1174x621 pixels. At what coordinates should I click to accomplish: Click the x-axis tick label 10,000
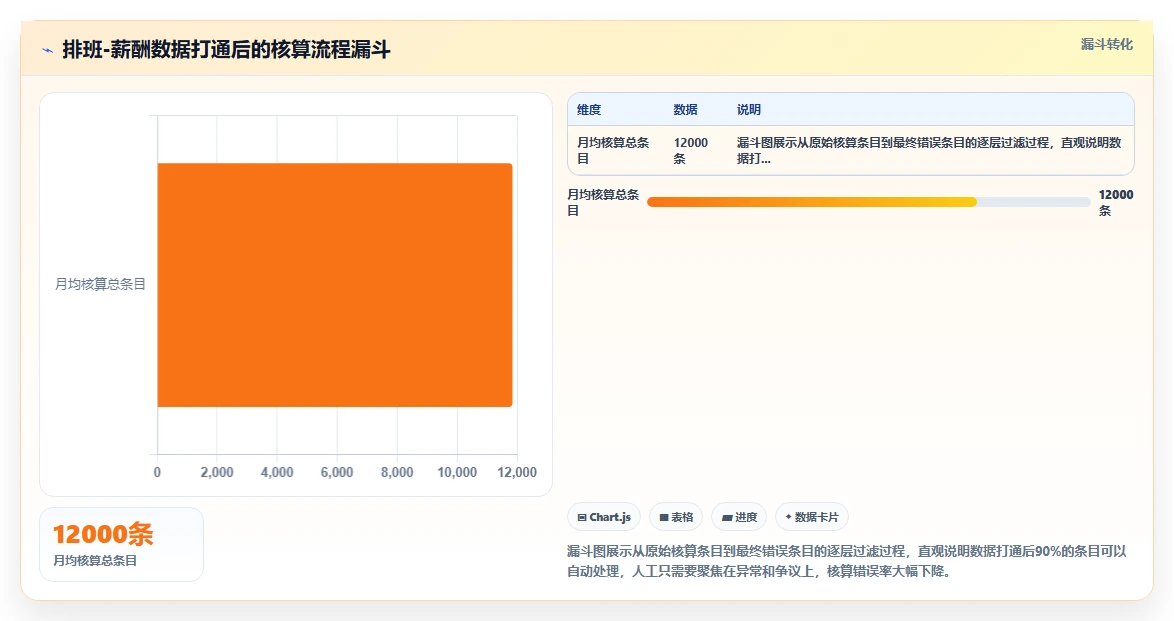457,472
